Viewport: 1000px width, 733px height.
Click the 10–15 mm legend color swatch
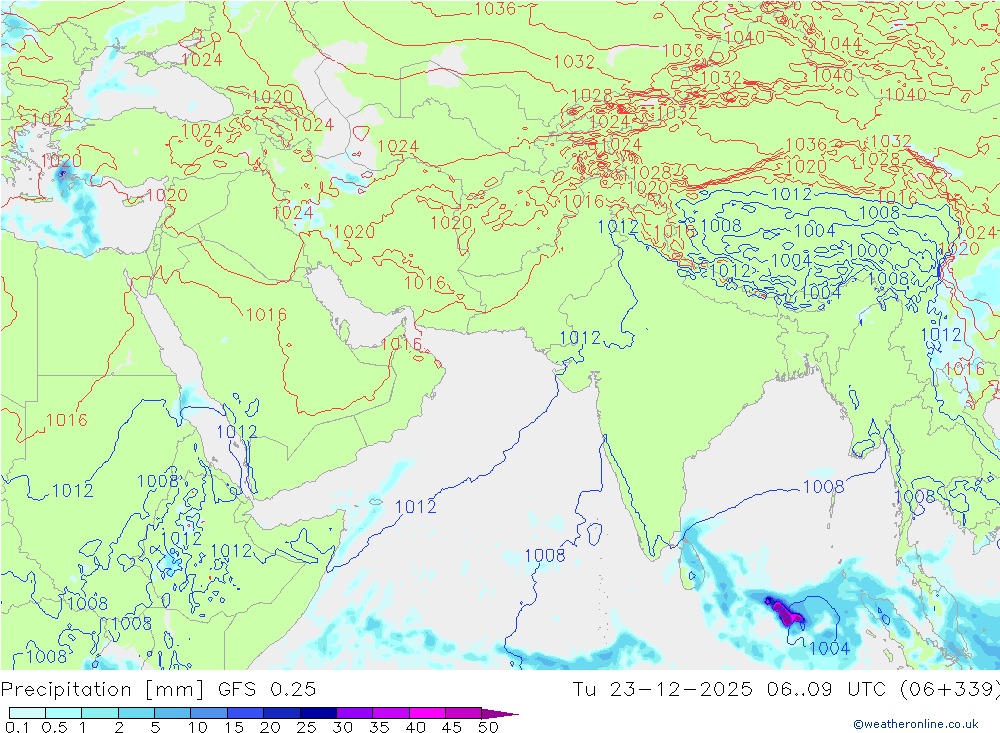click(209, 713)
